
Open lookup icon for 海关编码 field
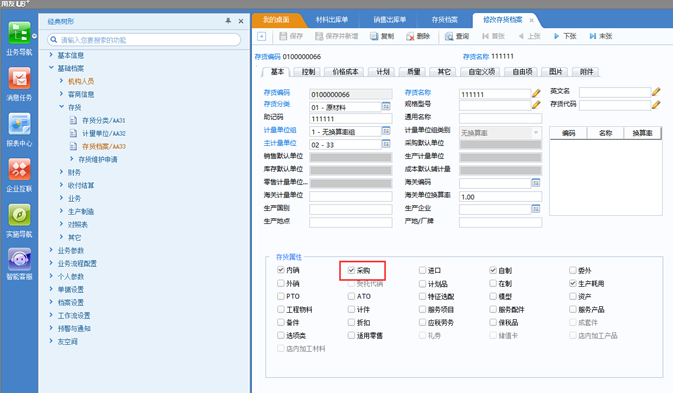pyautogui.click(x=536, y=183)
